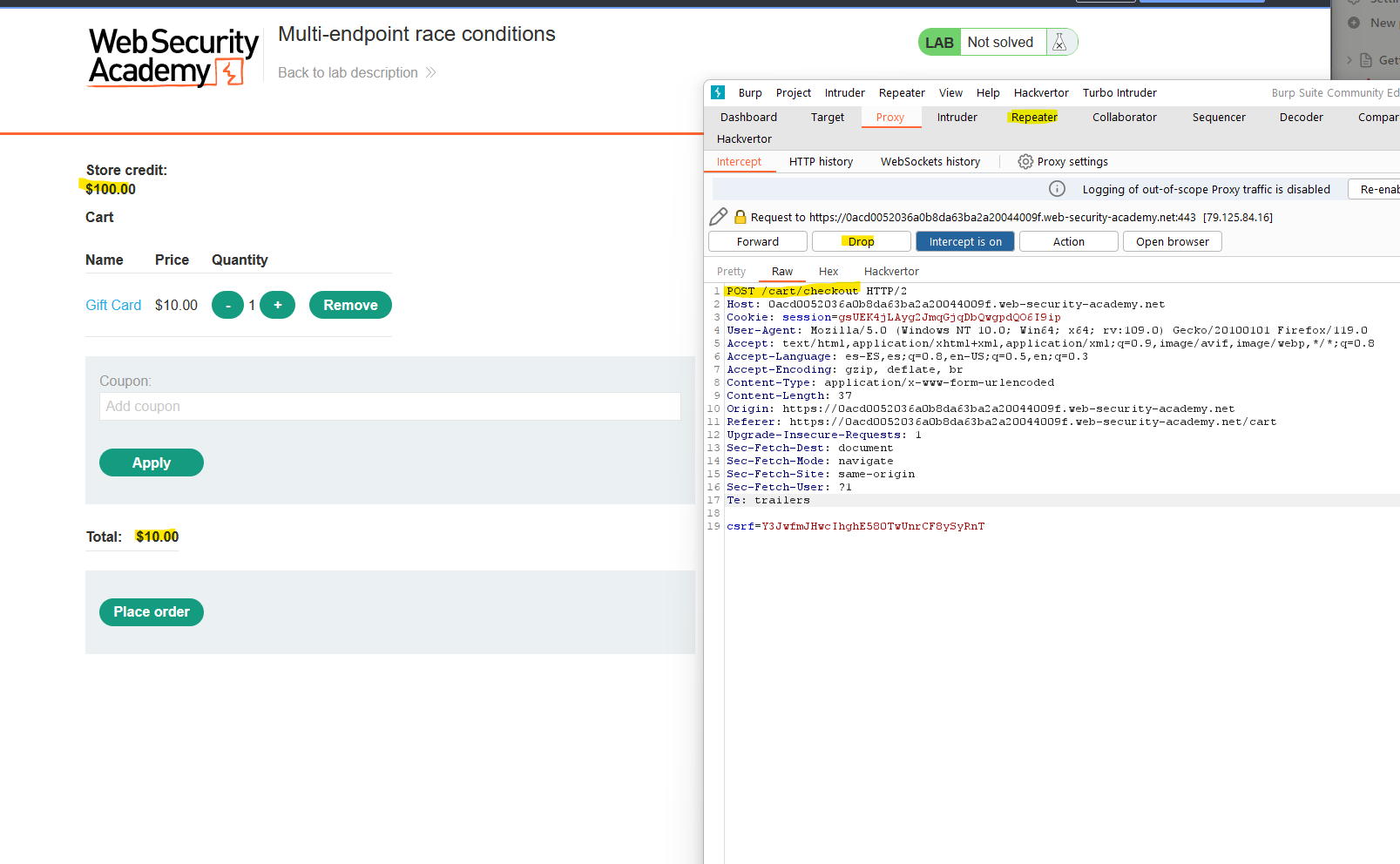Open the Hackvertor menu in menu bar
This screenshot has width=1400, height=864.
(x=1041, y=93)
